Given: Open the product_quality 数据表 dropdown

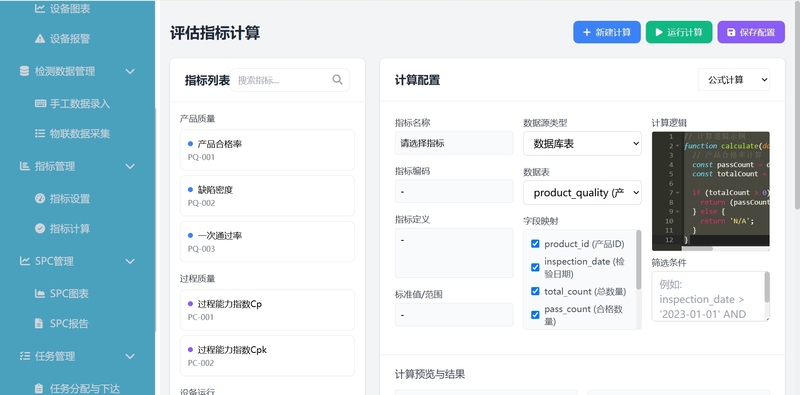Looking at the screenshot, I should (582, 192).
